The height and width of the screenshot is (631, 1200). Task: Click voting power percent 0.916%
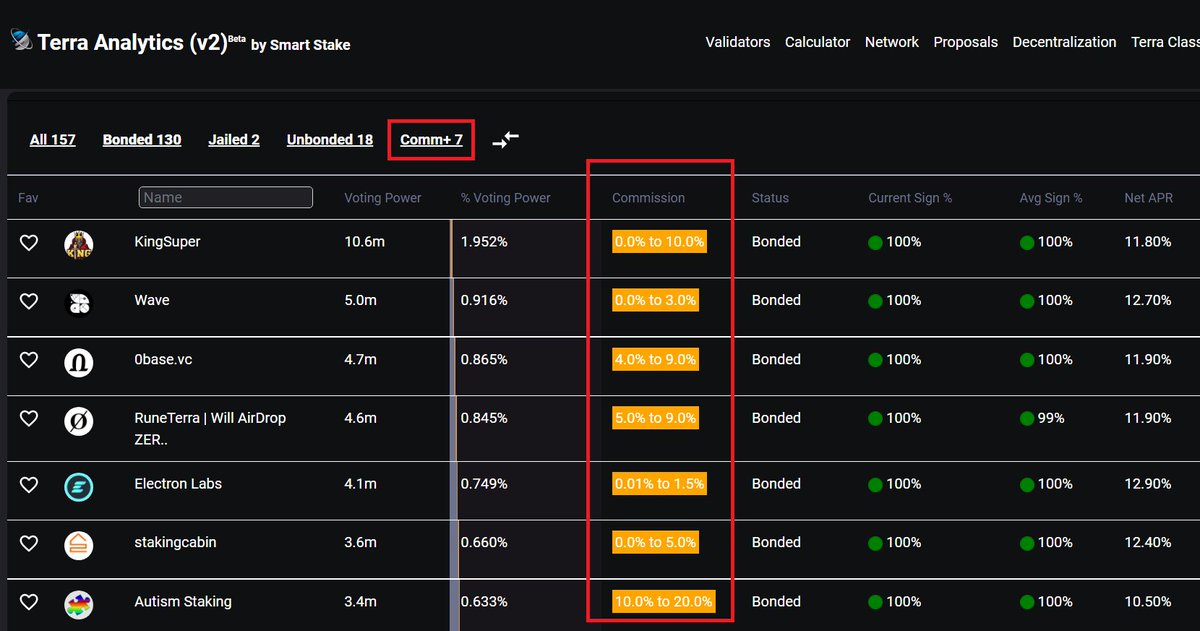point(484,300)
